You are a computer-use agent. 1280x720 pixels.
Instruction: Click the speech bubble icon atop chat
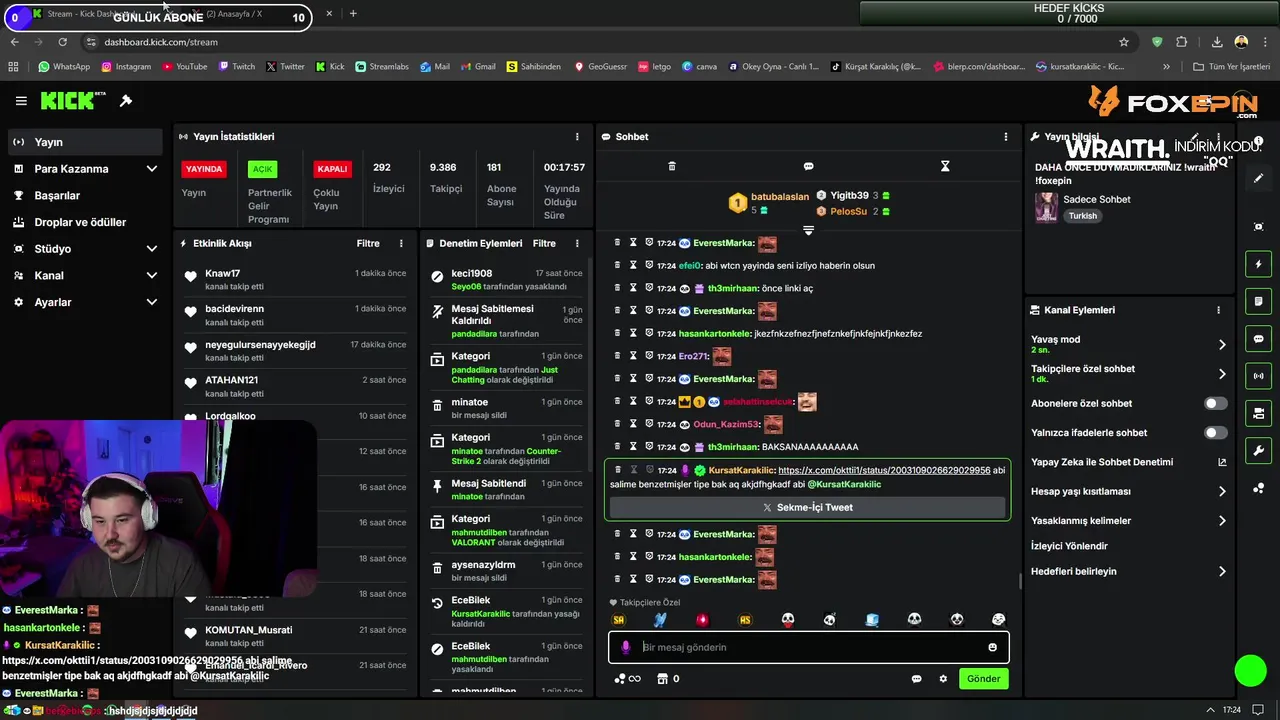(809, 166)
